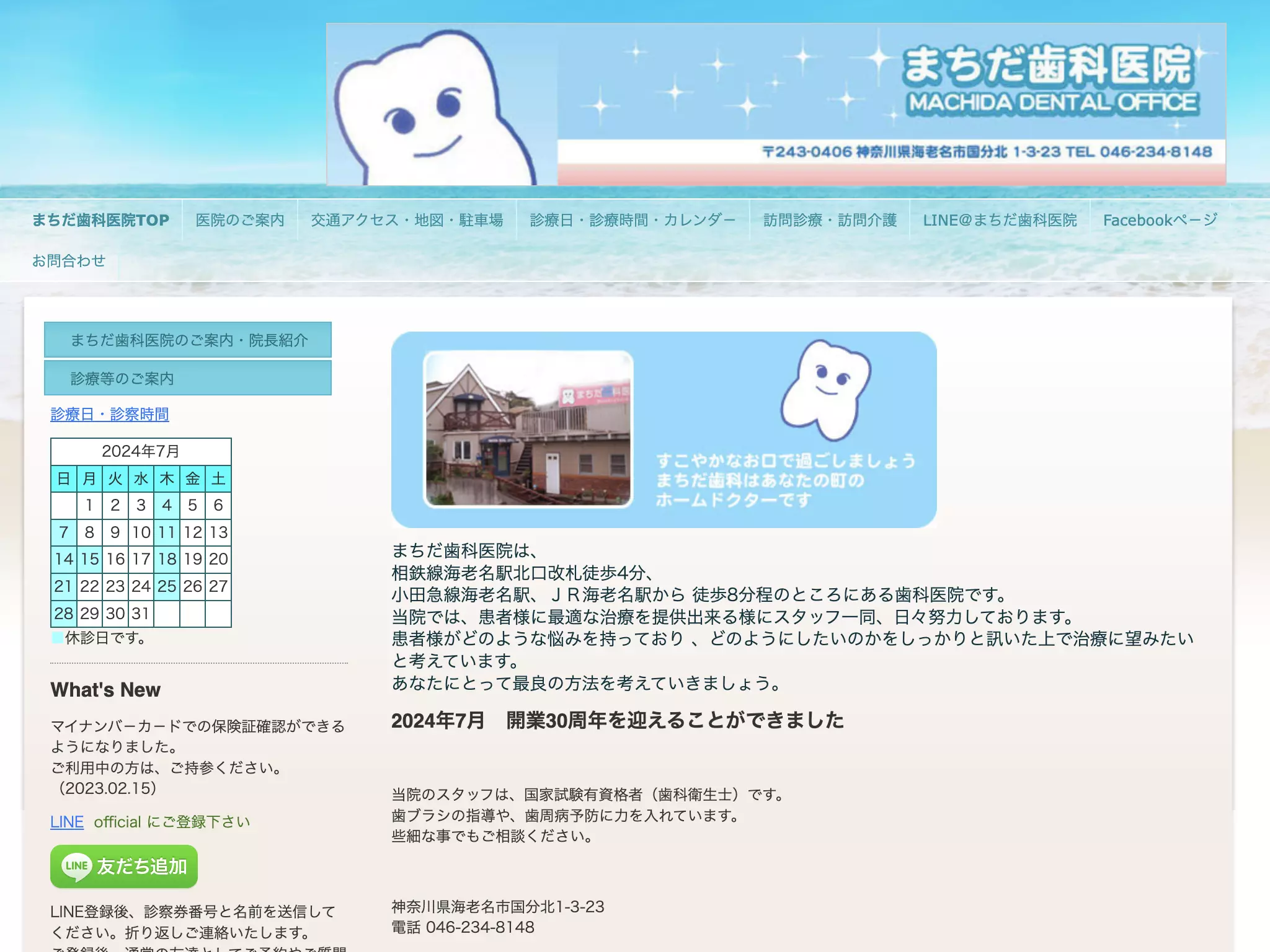This screenshot has width=1270, height=952.
Task: Click the 開業30周年 anniversary heading
Action: tap(618, 720)
